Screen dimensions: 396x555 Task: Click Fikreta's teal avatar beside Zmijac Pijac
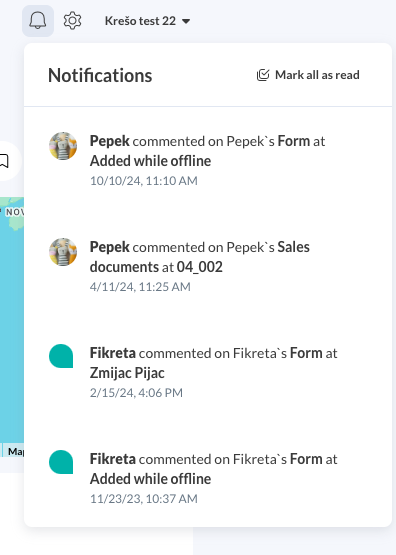61,356
